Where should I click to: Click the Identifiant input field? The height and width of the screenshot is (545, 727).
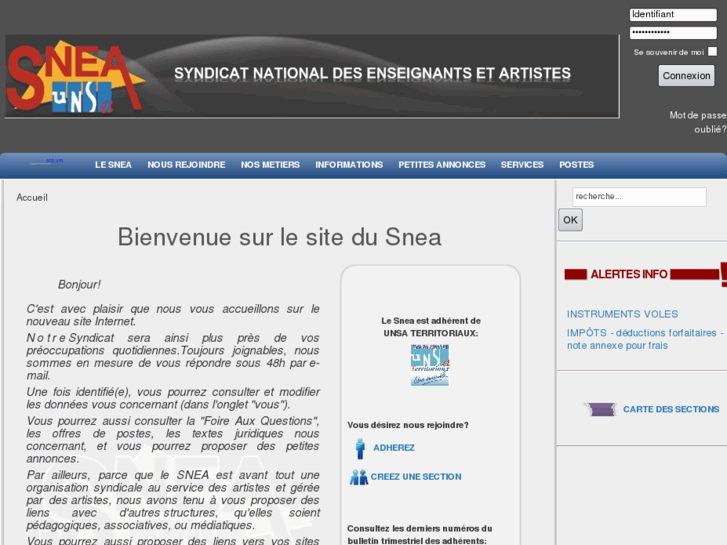(x=673, y=15)
